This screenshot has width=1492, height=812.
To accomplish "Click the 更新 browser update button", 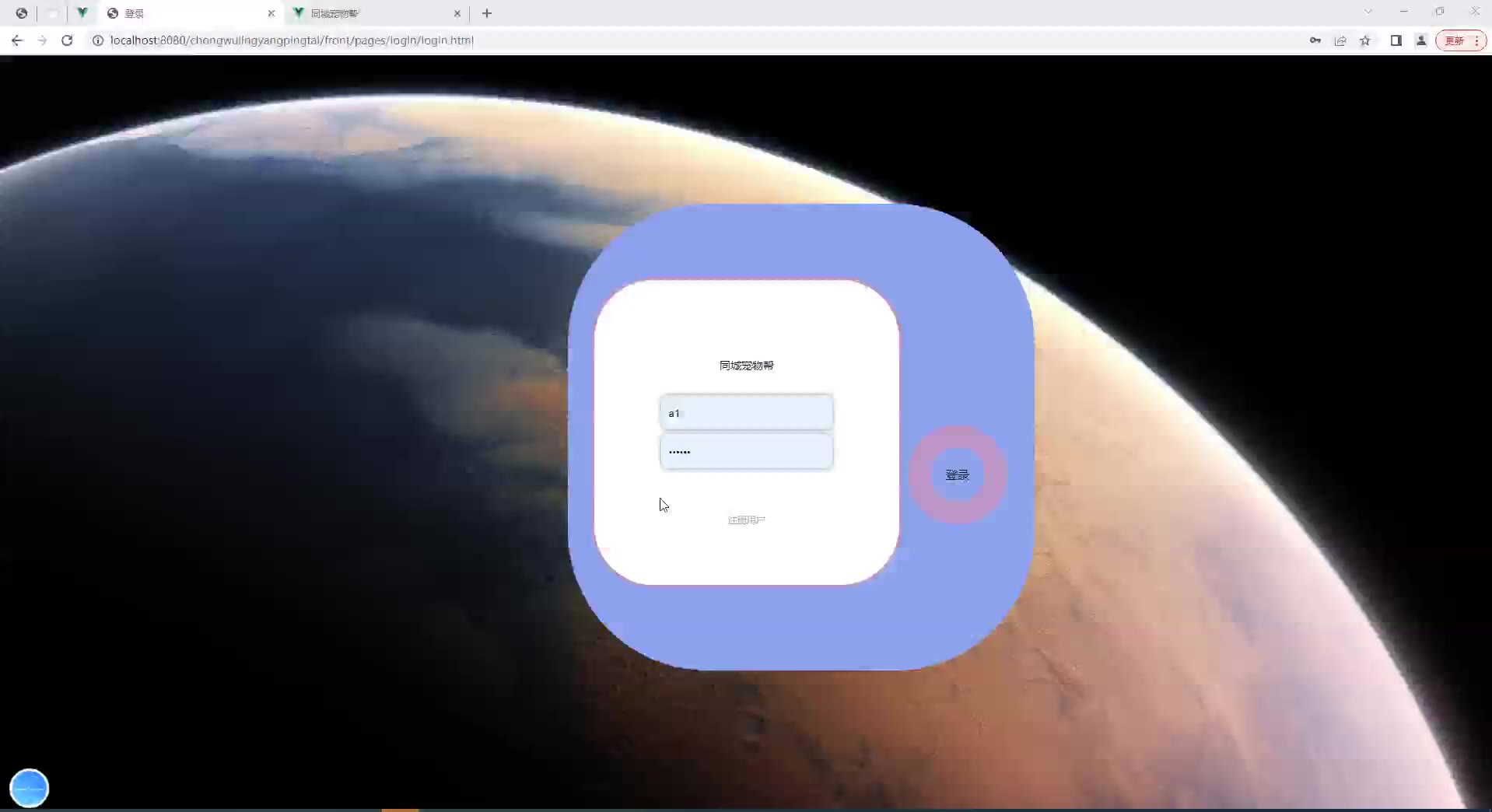I will coord(1455,40).
